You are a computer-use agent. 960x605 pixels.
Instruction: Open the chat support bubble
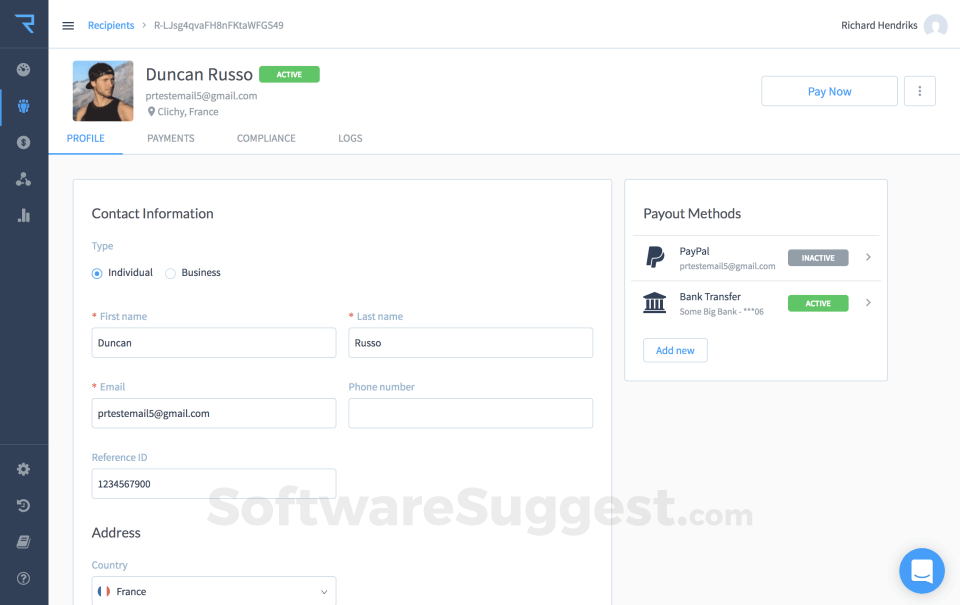[921, 571]
